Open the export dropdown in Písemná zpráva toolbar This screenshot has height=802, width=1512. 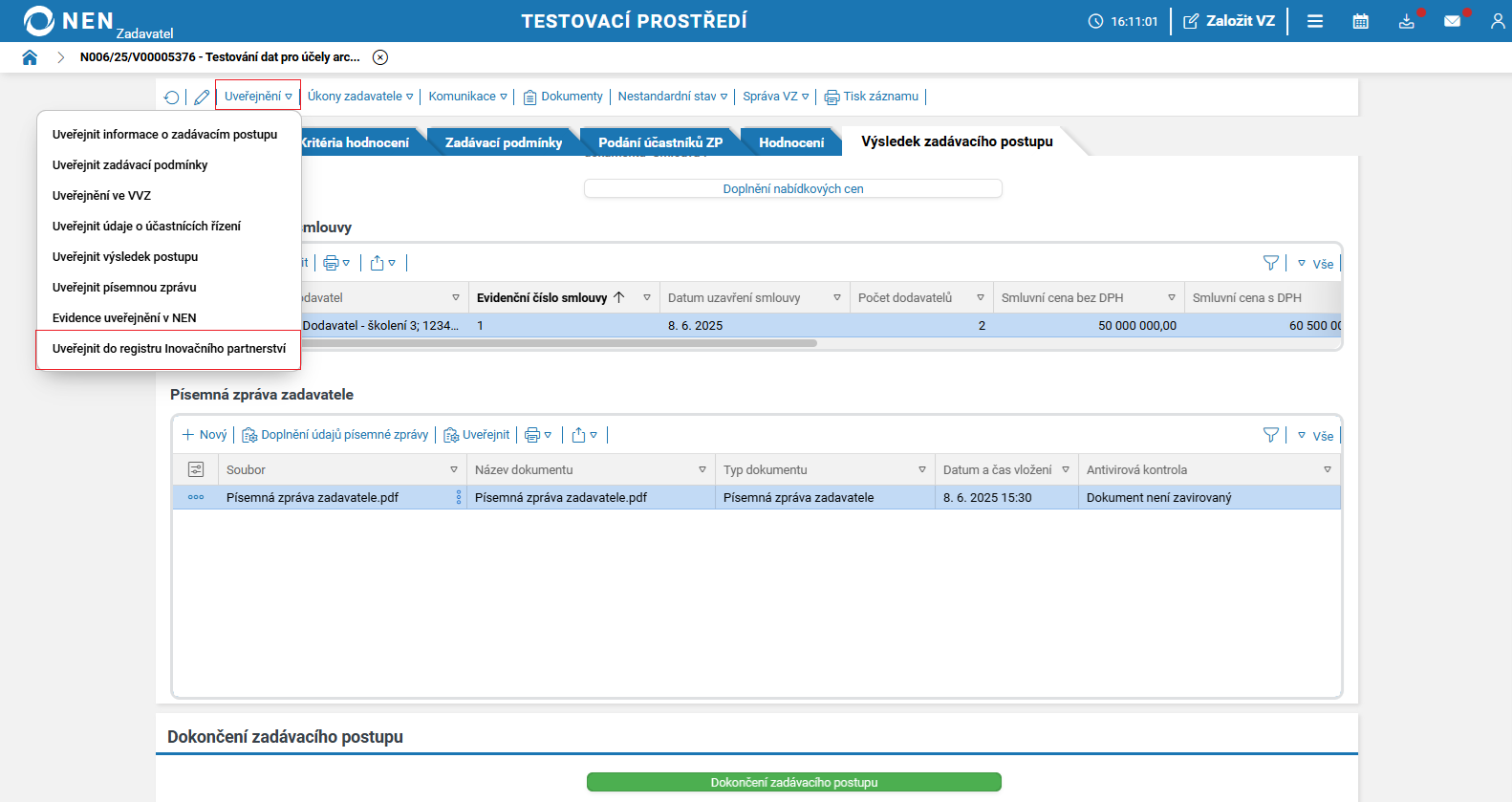point(584,435)
